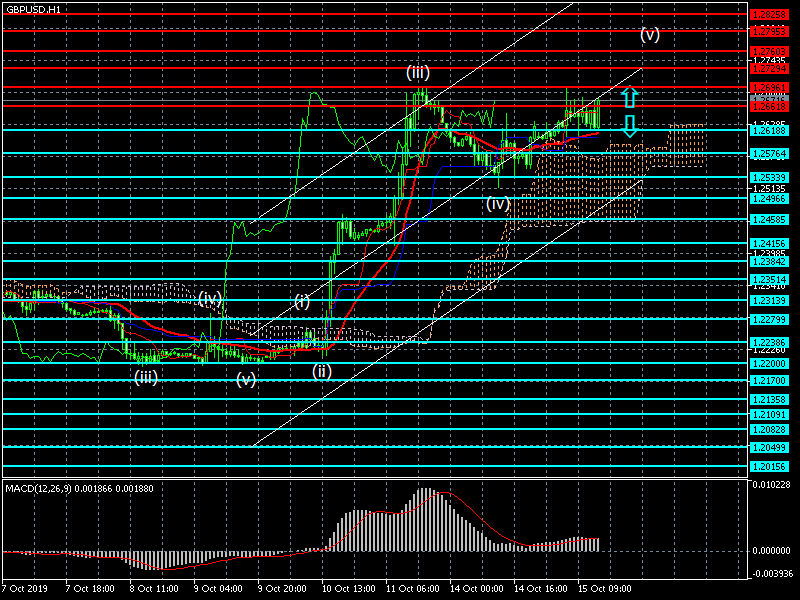Select the (iii) wave label above the price peak

pos(418,72)
